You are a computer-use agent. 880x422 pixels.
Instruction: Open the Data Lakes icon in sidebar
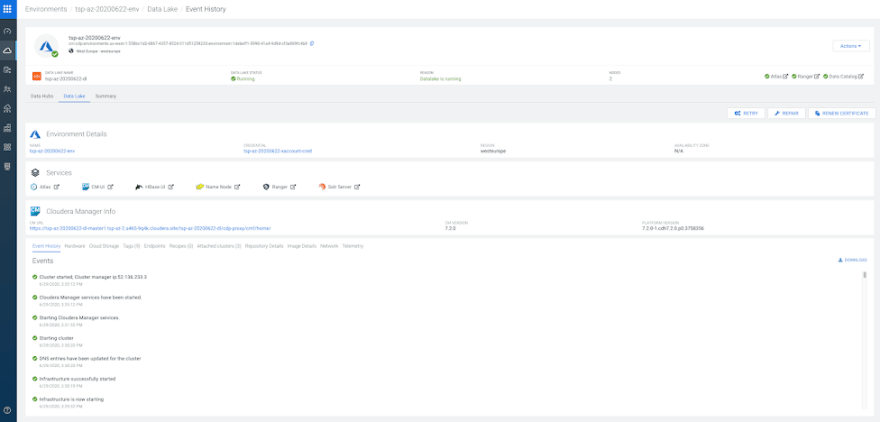click(x=7, y=70)
